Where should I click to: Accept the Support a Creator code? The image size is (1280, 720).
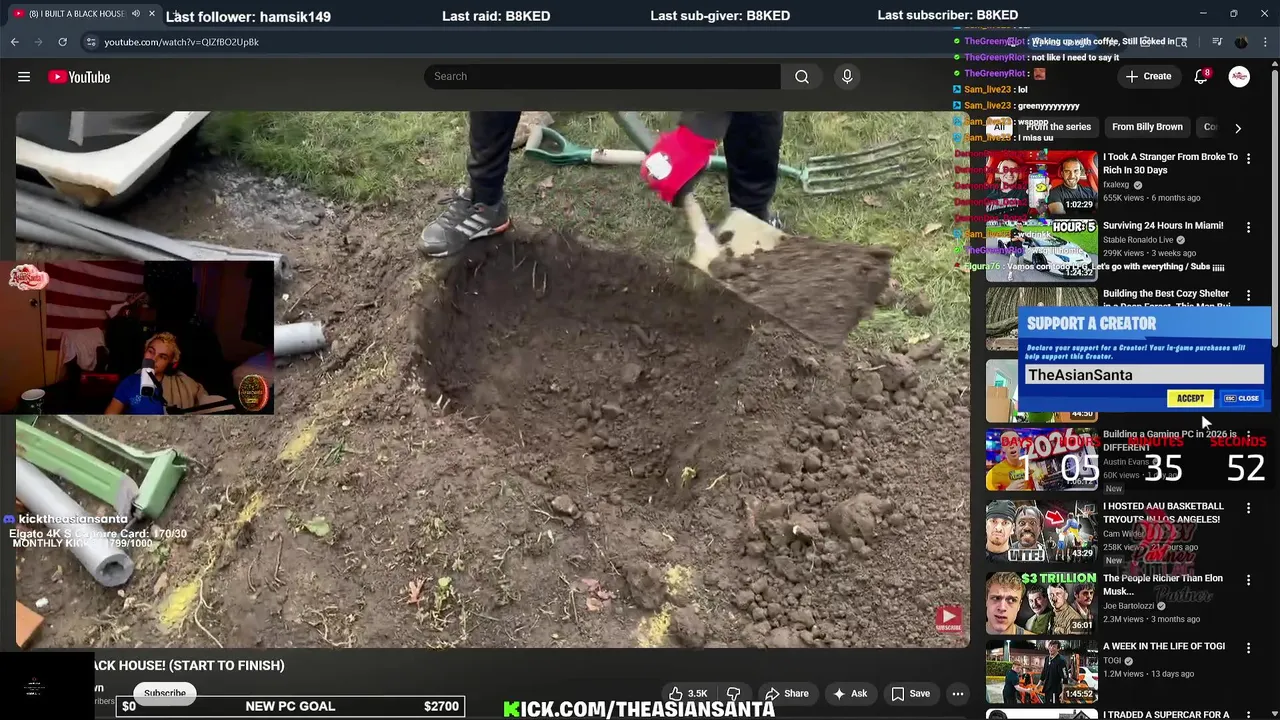(1190, 398)
